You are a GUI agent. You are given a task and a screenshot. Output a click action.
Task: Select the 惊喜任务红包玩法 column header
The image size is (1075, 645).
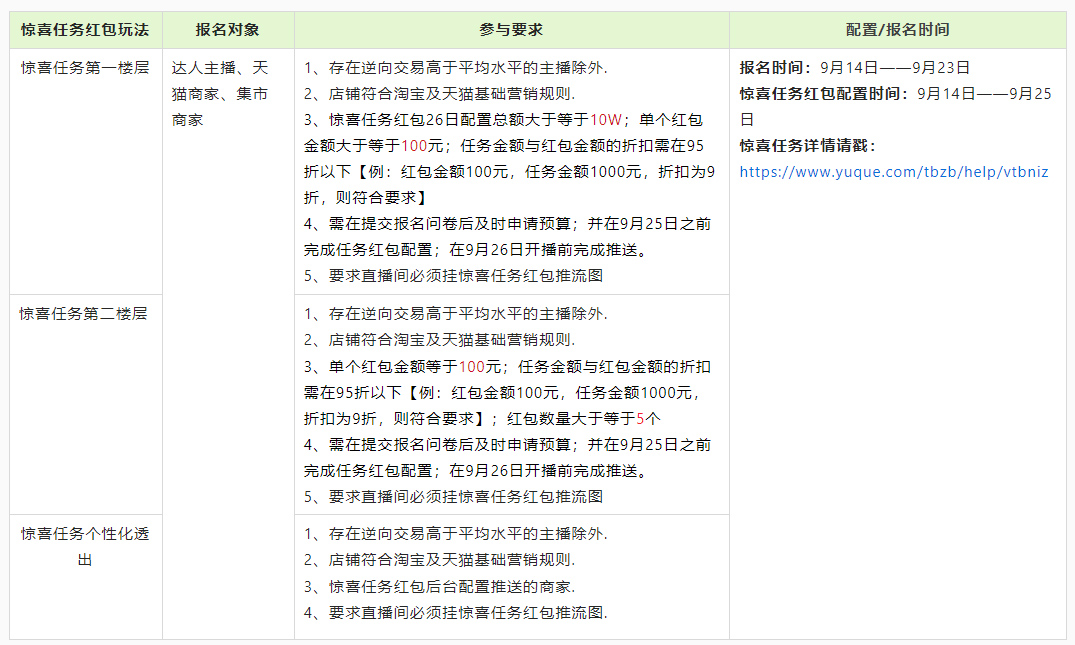85,29
